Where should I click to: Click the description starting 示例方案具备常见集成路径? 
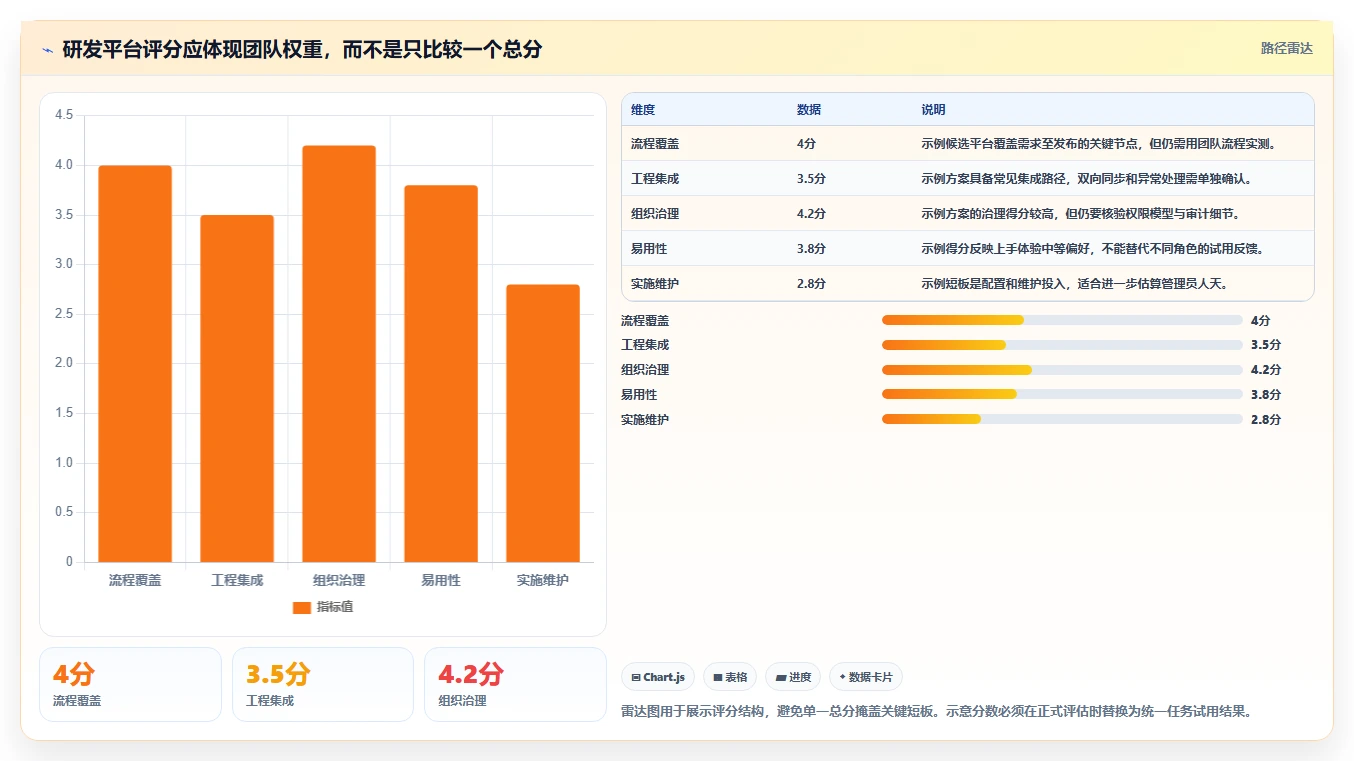(1086, 179)
